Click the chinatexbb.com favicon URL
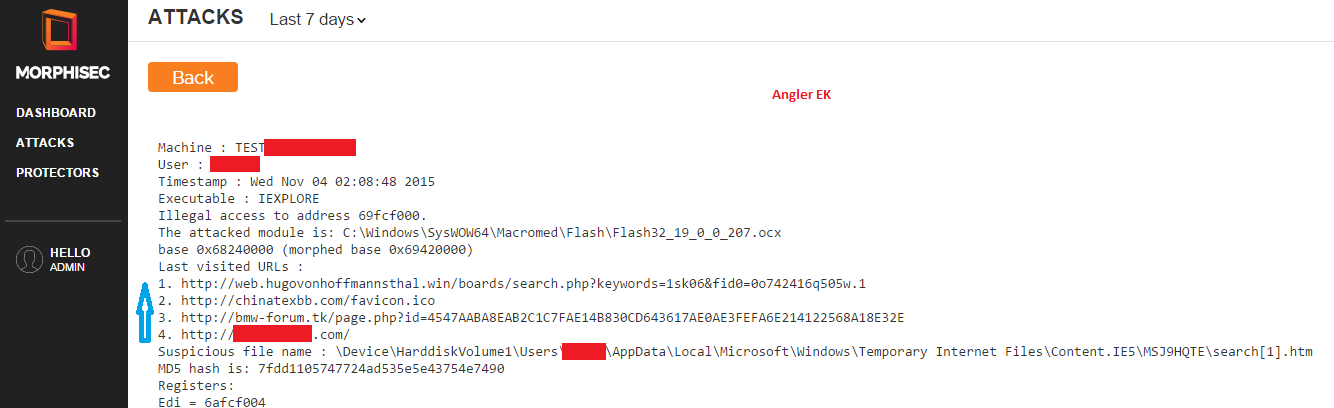This screenshot has width=1334, height=408. click(308, 300)
